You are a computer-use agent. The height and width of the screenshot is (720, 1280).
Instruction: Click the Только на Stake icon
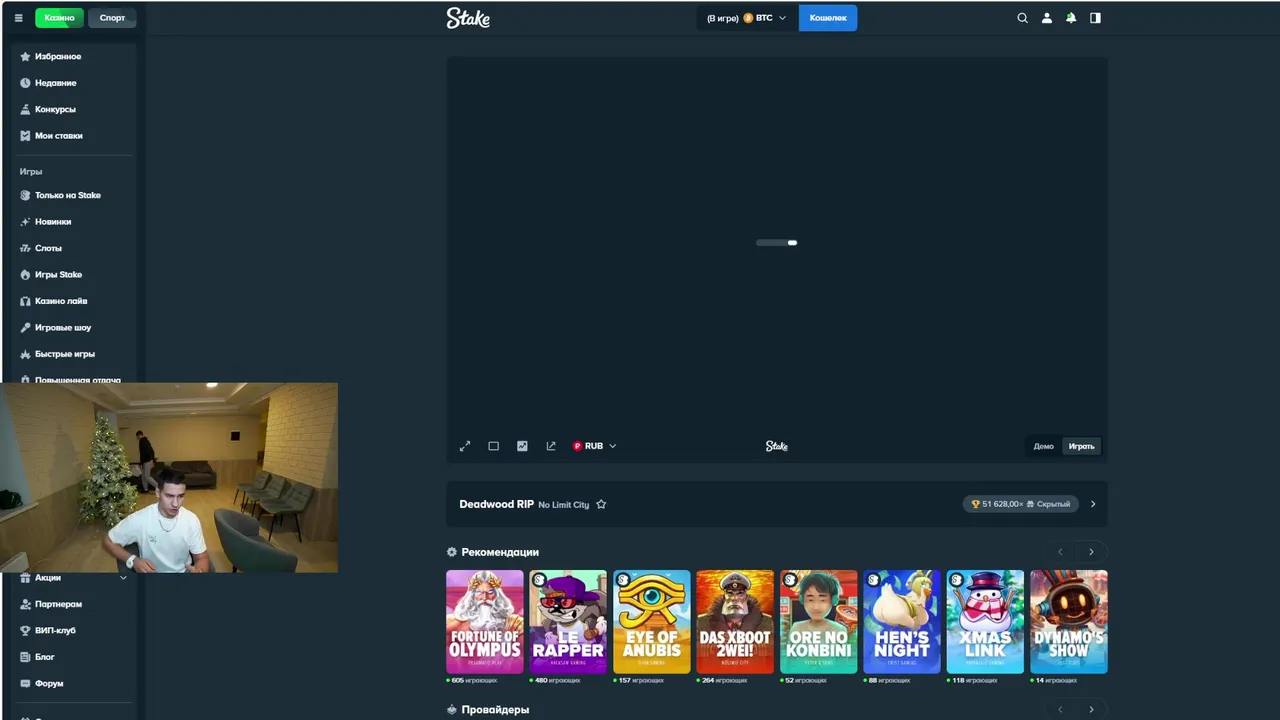26,195
